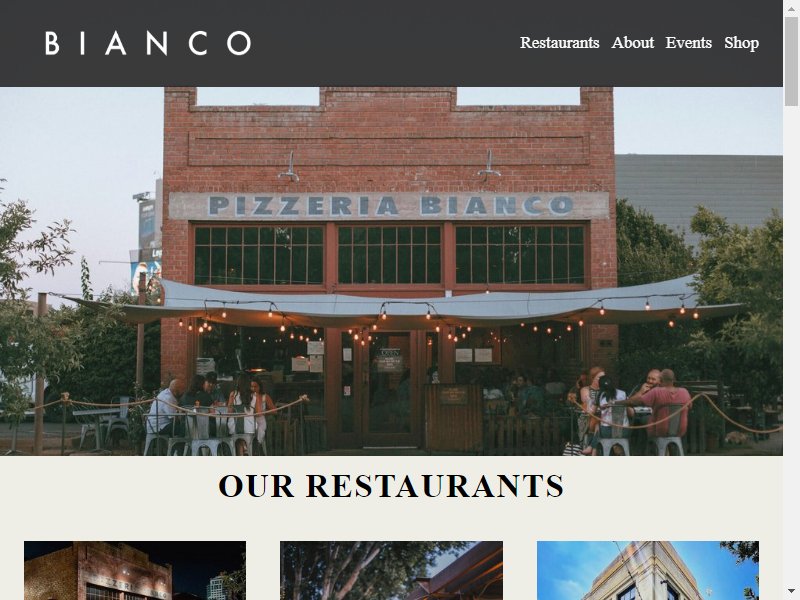Go to the About page

coord(632,42)
